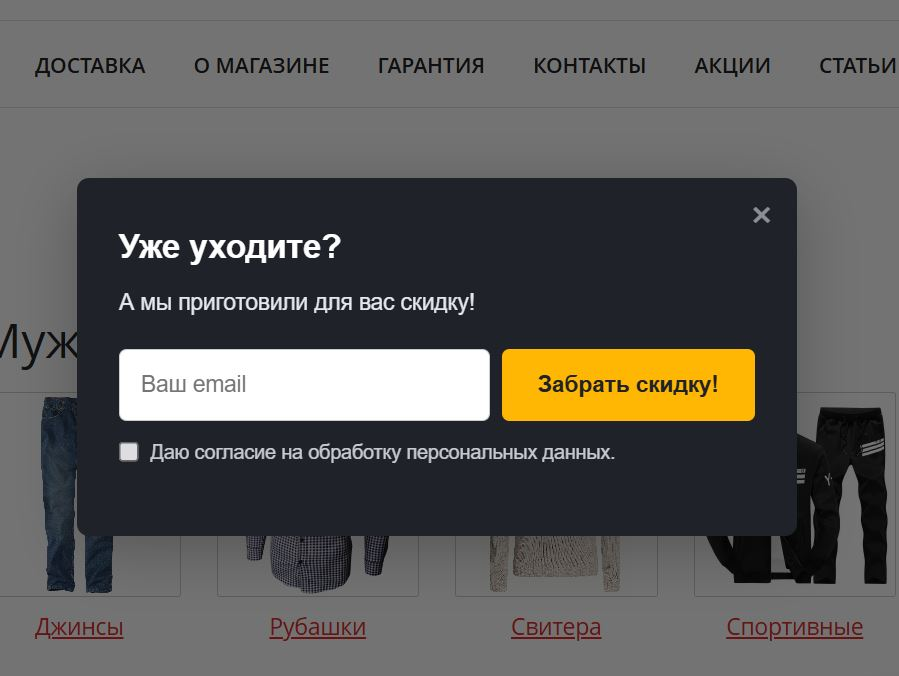Viewport: 899px width, 676px height.
Task: Go to the О МАГАЗИНЕ page
Action: [261, 66]
